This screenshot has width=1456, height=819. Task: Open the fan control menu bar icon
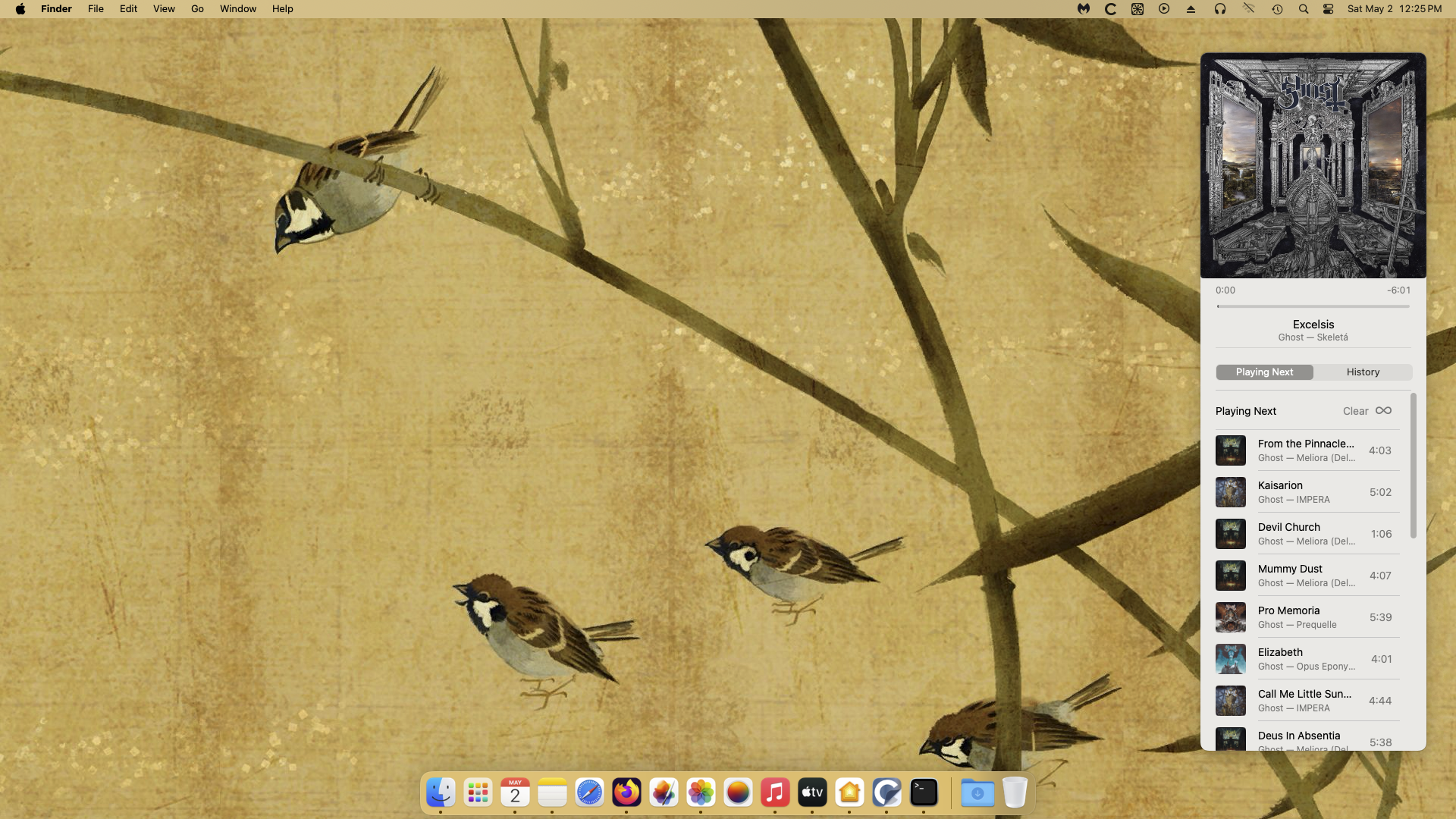1137,9
